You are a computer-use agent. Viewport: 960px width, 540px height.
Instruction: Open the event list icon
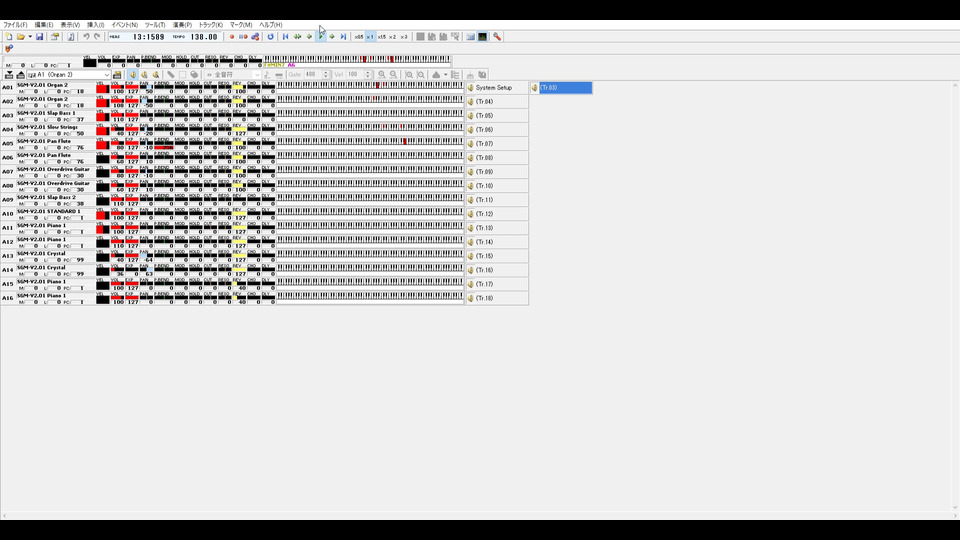tap(455, 75)
